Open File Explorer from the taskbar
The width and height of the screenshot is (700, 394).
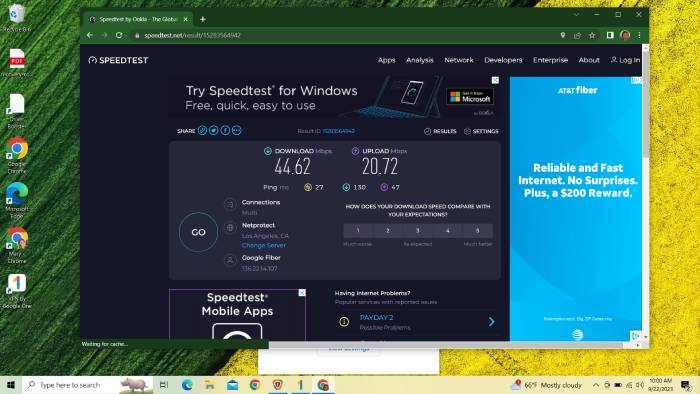point(209,385)
